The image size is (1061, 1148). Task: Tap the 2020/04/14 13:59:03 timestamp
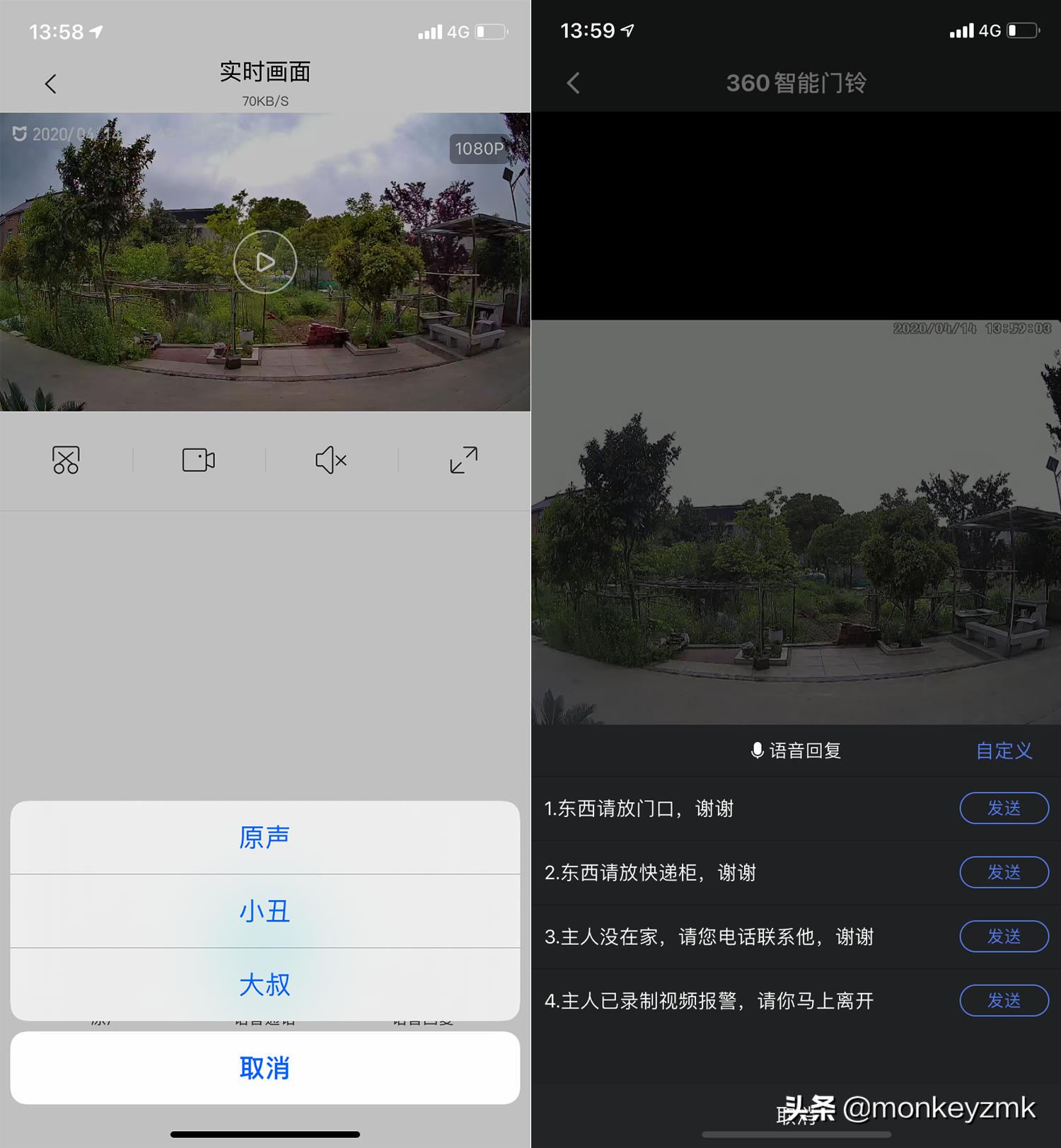972,328
